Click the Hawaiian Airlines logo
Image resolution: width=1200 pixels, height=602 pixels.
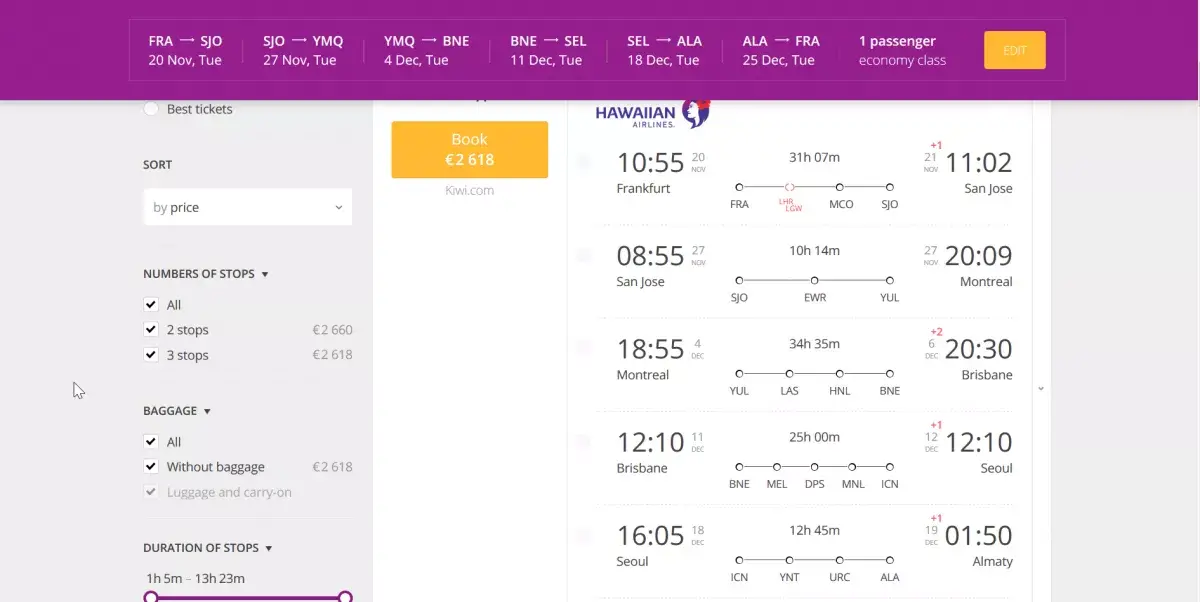click(x=653, y=114)
